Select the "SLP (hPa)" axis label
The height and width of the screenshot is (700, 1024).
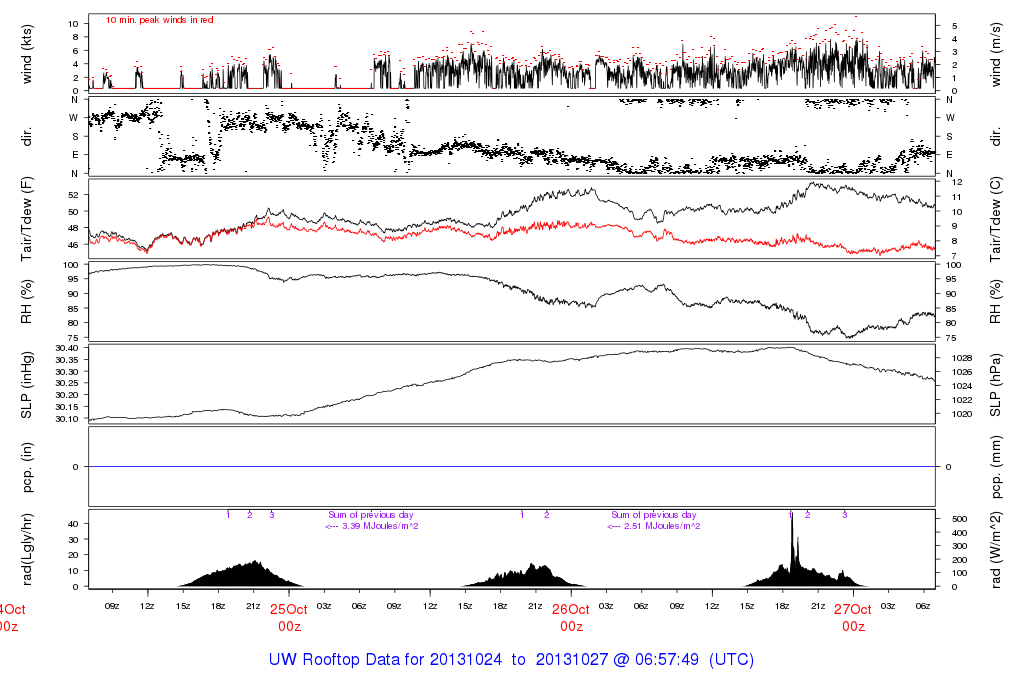click(x=995, y=385)
